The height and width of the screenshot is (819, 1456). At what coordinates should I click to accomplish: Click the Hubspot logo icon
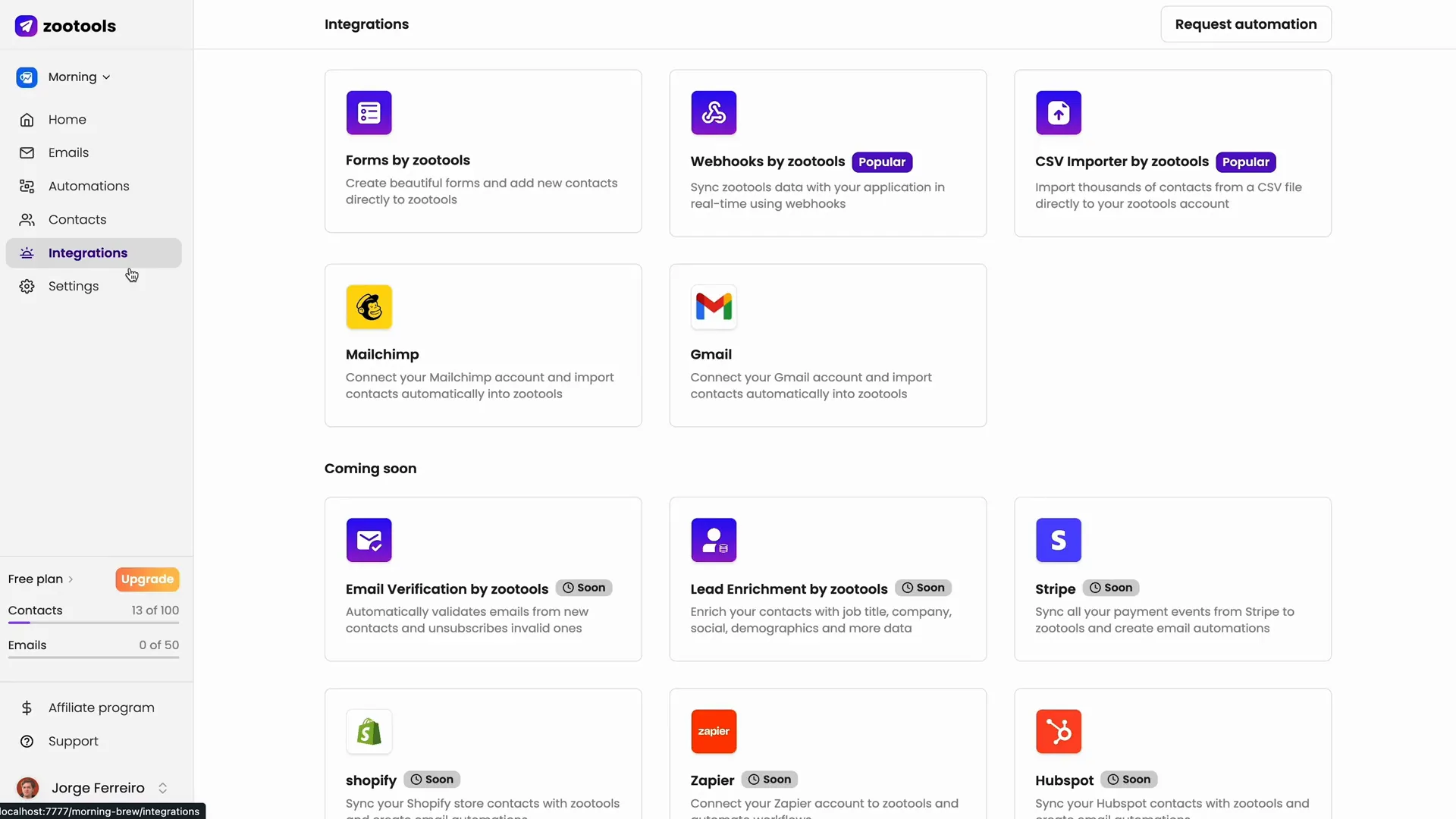[1059, 732]
